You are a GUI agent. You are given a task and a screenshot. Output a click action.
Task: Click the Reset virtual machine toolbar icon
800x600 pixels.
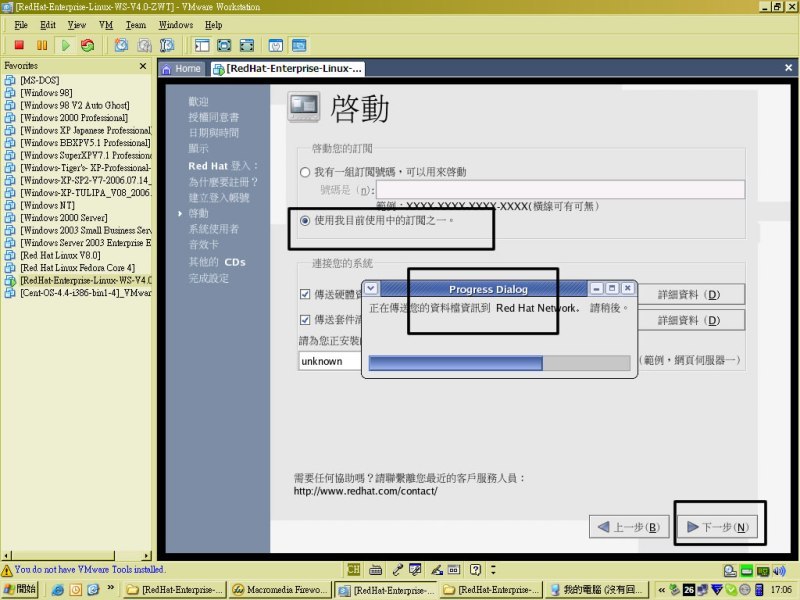click(88, 45)
